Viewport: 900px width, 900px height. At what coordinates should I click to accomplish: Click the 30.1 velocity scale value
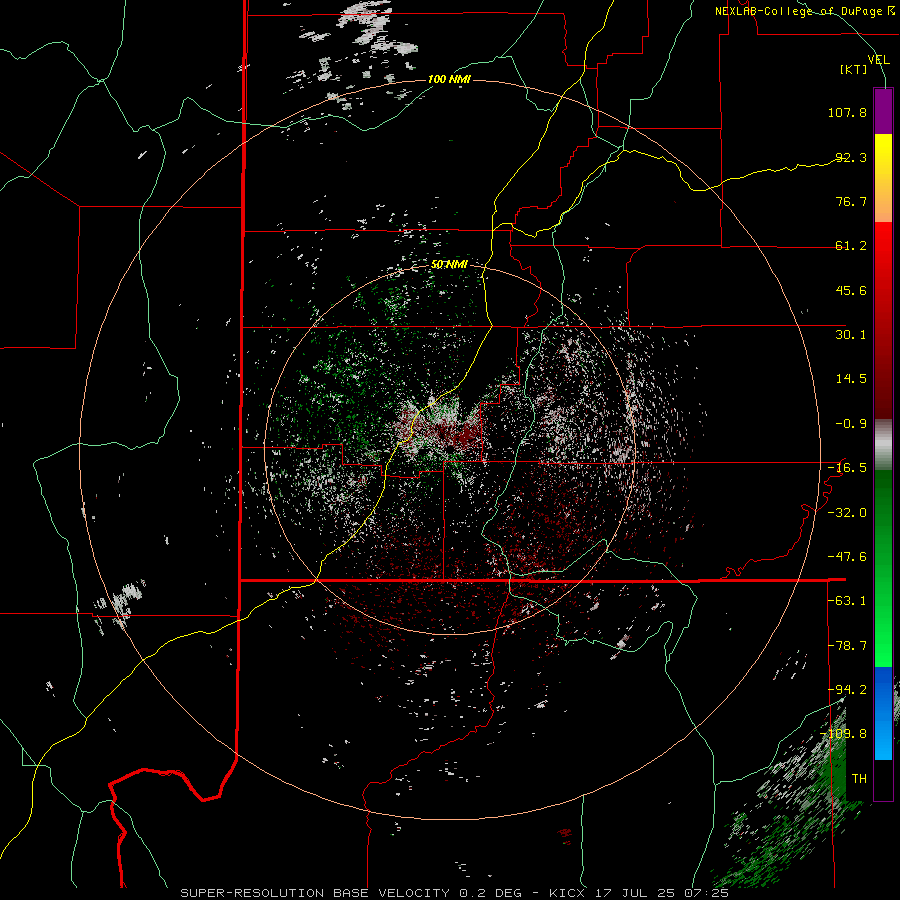(851, 335)
